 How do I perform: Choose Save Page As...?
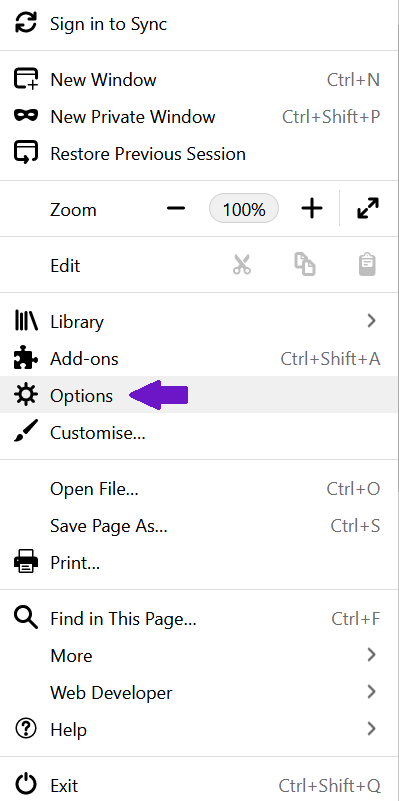pyautogui.click(x=199, y=526)
